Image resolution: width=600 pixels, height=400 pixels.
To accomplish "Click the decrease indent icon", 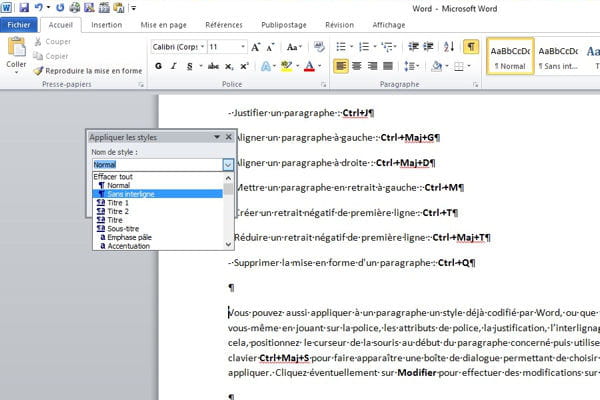I will tap(413, 47).
